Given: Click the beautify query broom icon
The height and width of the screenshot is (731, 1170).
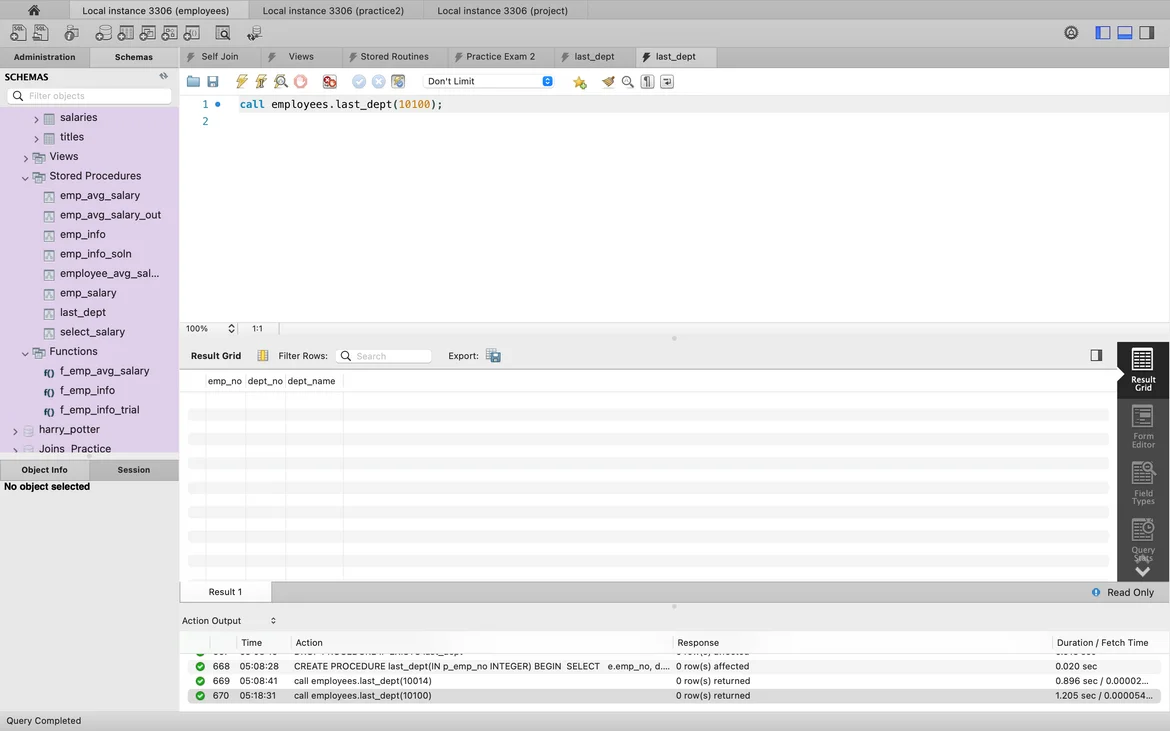Looking at the screenshot, I should pyautogui.click(x=608, y=82).
